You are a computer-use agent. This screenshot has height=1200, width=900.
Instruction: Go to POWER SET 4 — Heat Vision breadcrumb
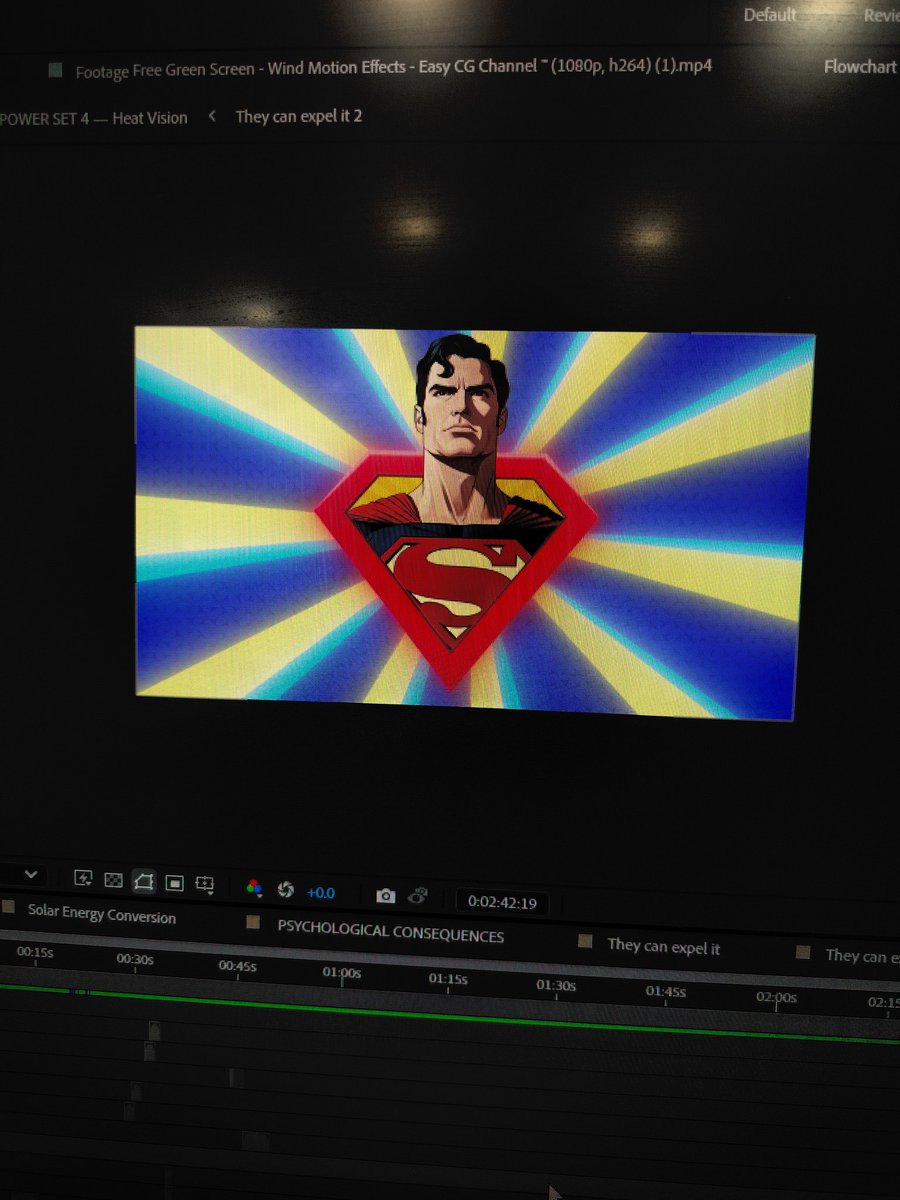pyautogui.click(x=94, y=118)
